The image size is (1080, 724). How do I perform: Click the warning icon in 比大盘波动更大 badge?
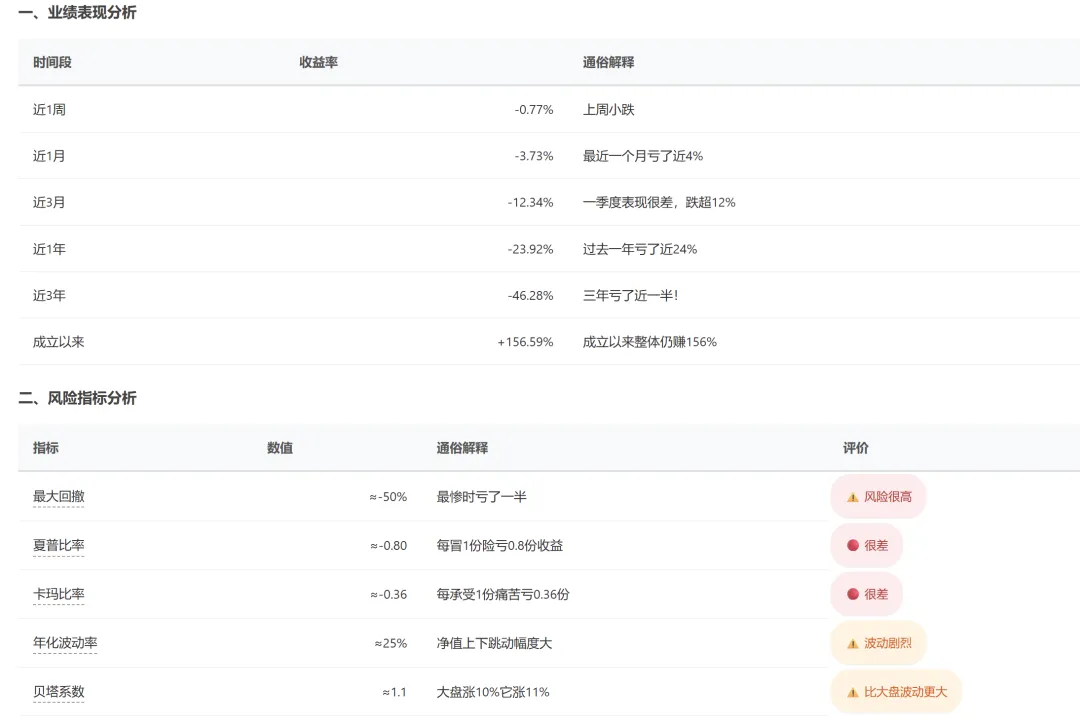(x=853, y=692)
